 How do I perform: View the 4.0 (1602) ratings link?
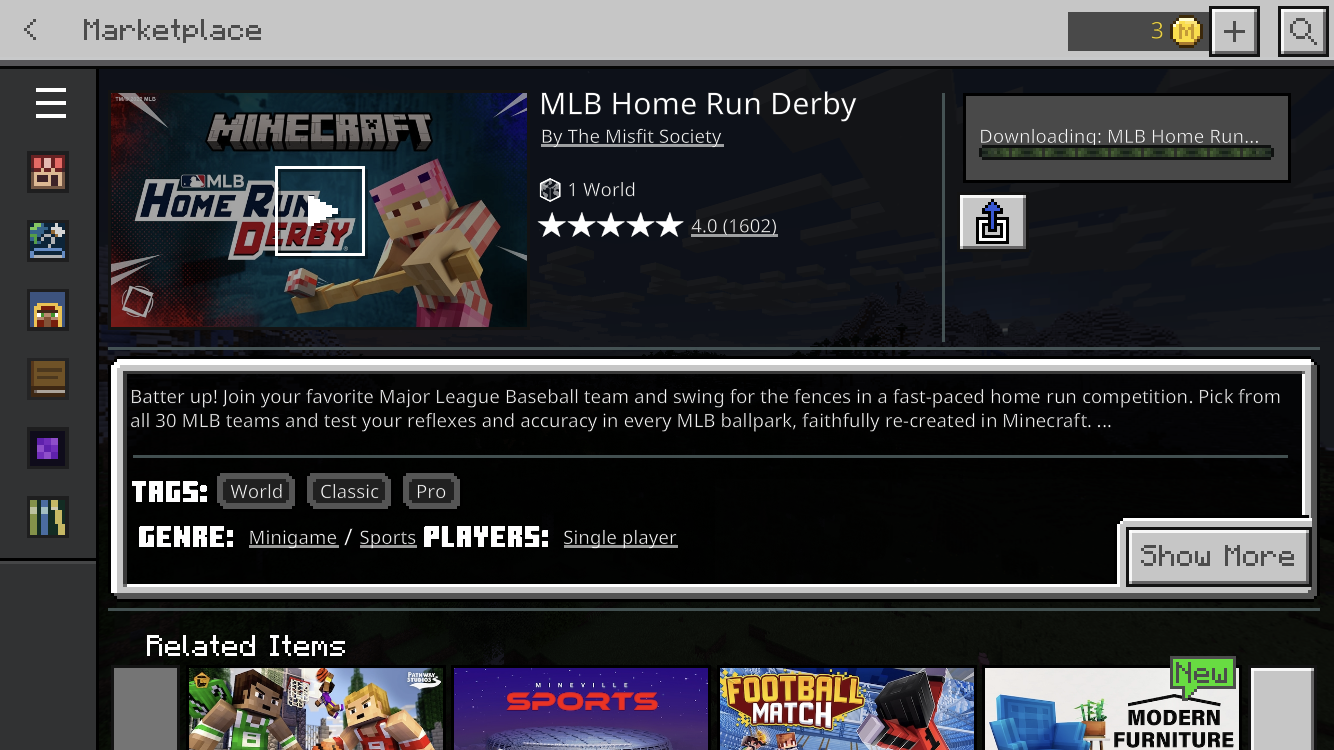point(734,226)
